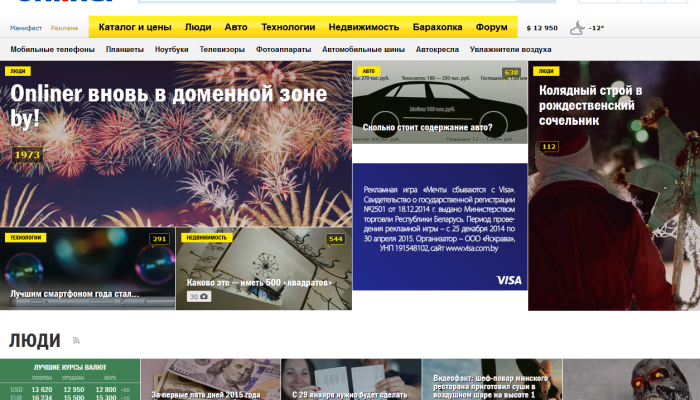Open article Лучшим смартфоном года стал...
This screenshot has height=400, width=700.
pyautogui.click(x=75, y=294)
